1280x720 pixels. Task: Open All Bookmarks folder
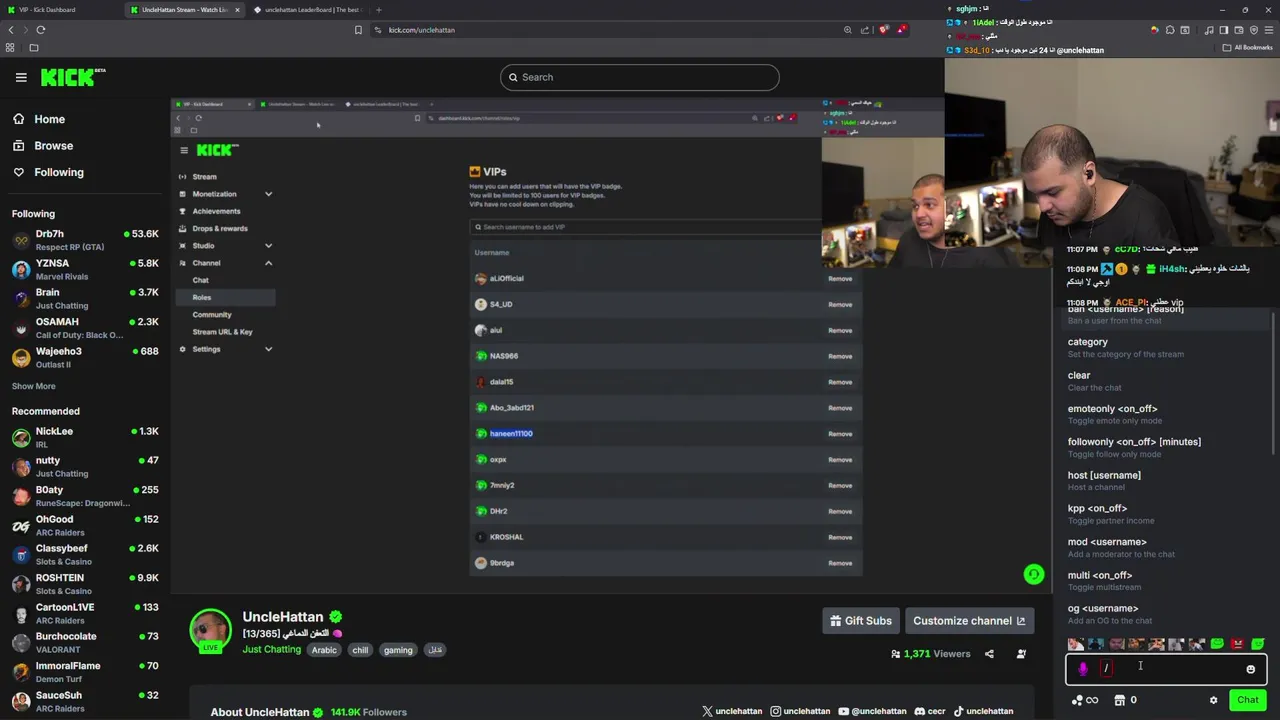pyautogui.click(x=1248, y=47)
